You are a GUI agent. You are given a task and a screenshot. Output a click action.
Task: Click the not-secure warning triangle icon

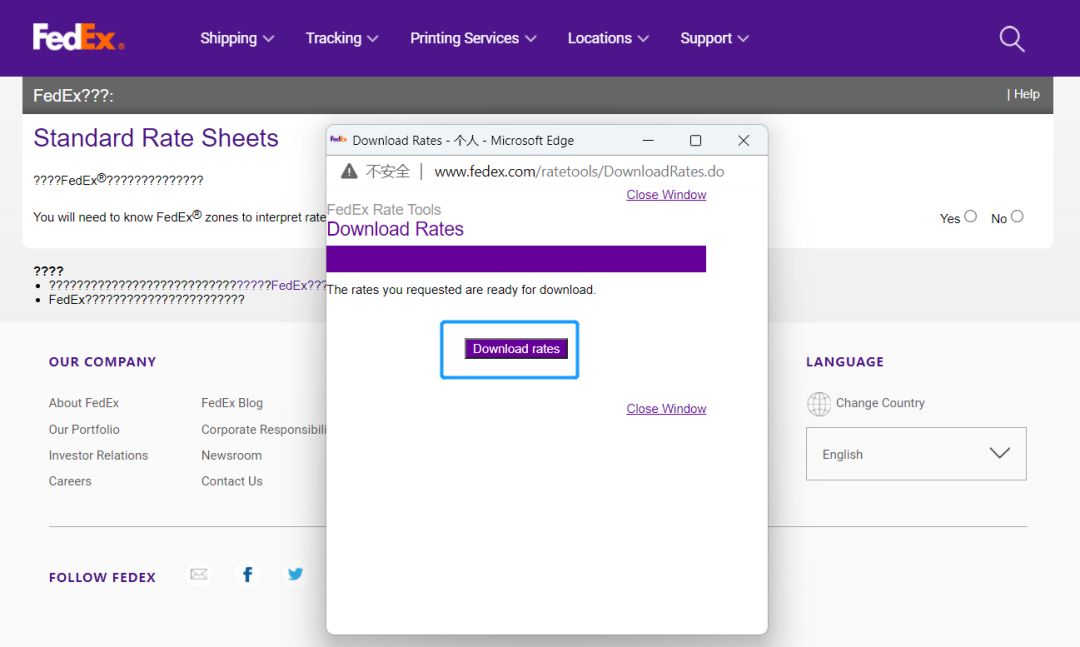349,172
